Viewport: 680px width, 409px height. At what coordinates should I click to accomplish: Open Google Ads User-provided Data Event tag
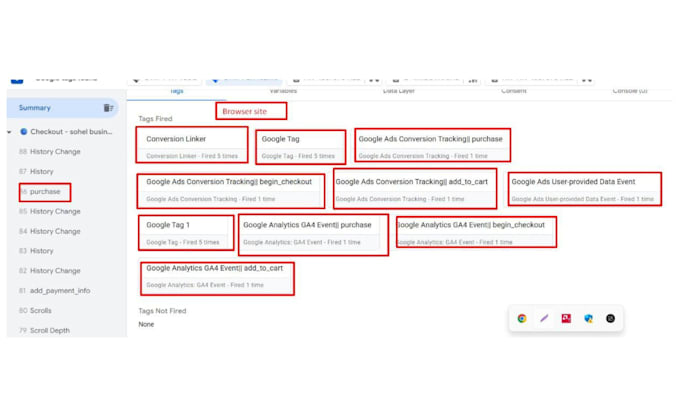point(585,189)
